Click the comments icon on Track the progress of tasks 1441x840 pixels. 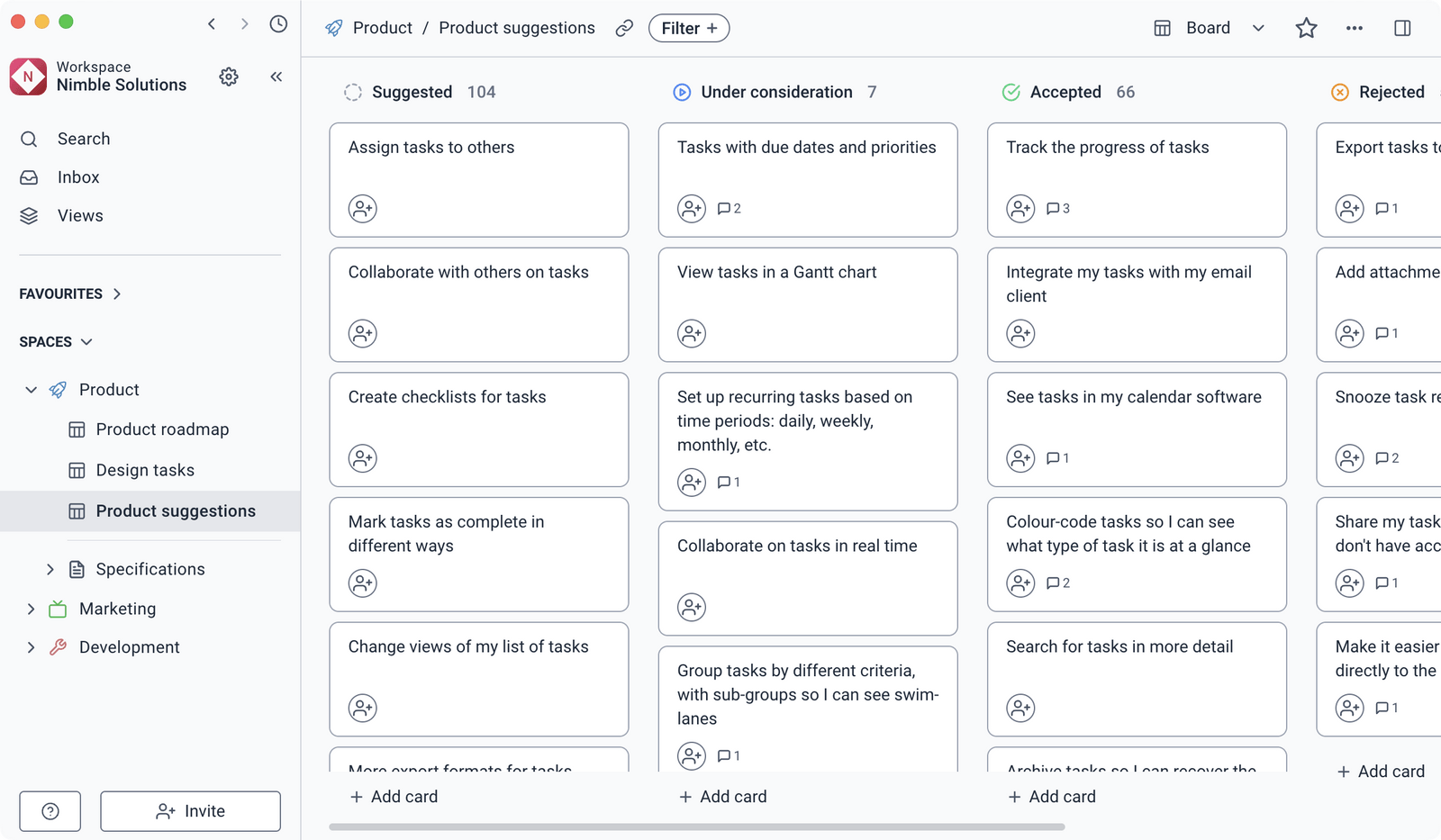(x=1054, y=208)
